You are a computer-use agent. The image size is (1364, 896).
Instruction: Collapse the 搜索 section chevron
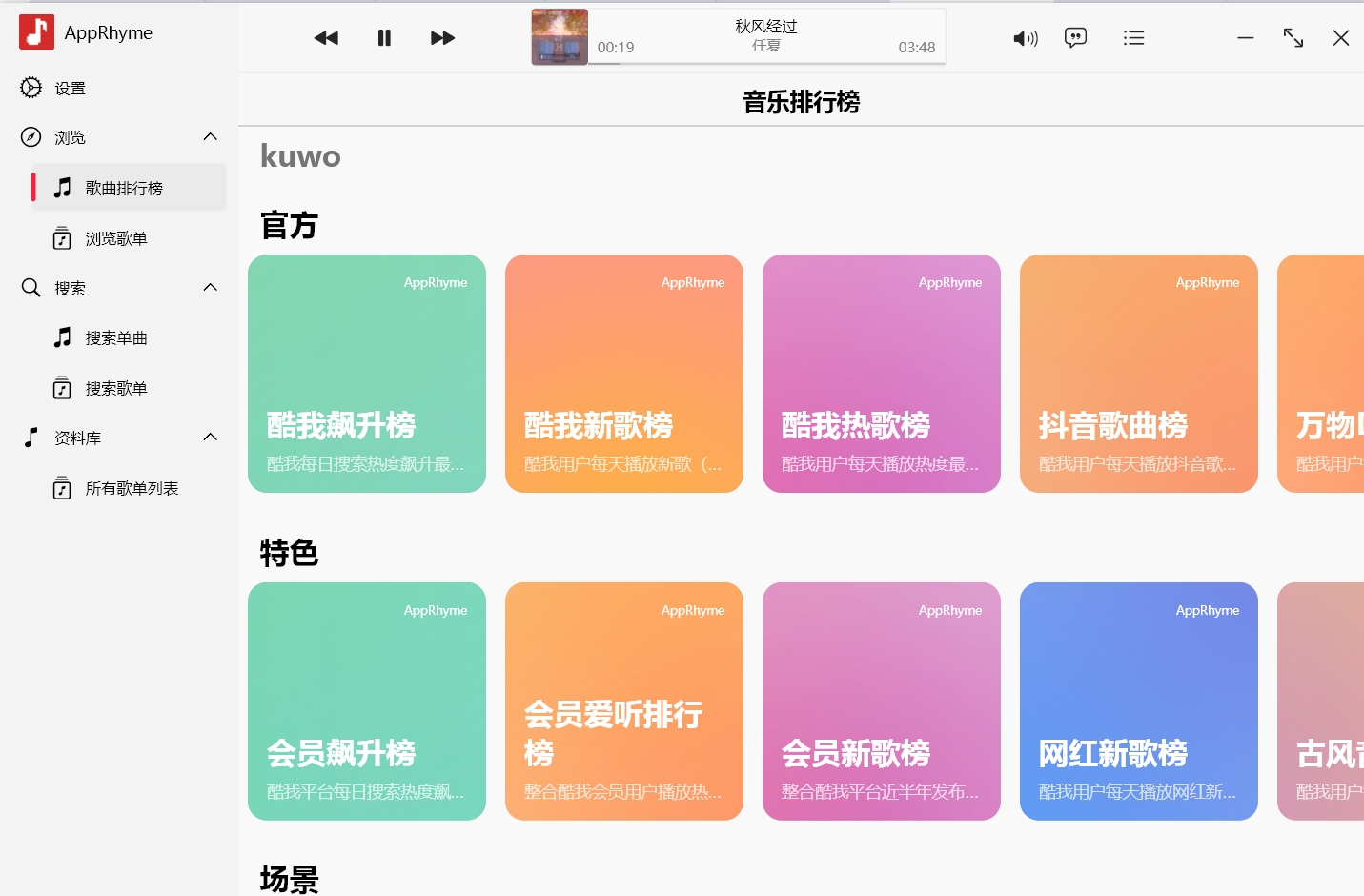pyautogui.click(x=211, y=288)
